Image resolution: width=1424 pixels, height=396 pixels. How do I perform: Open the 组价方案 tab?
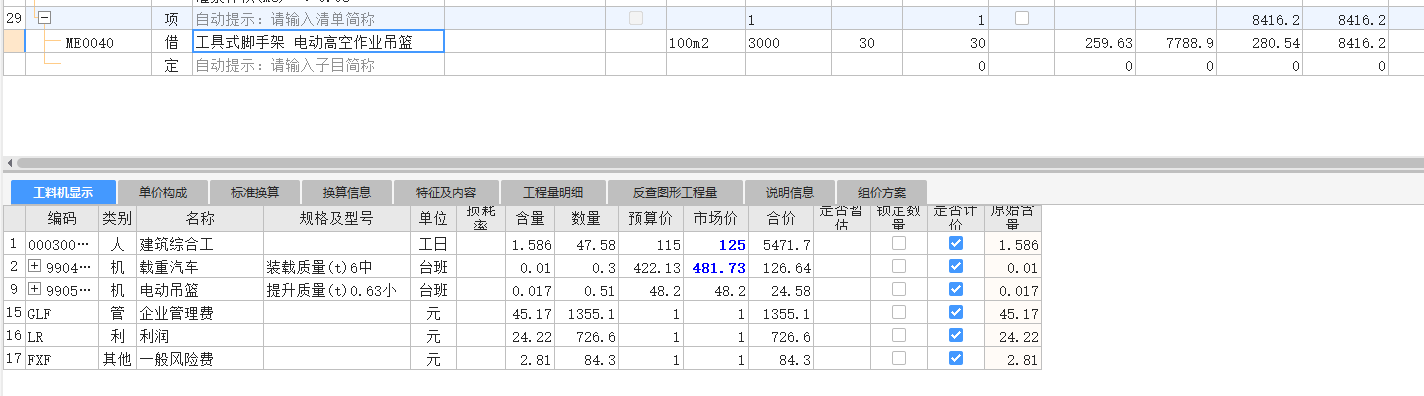tap(882, 193)
